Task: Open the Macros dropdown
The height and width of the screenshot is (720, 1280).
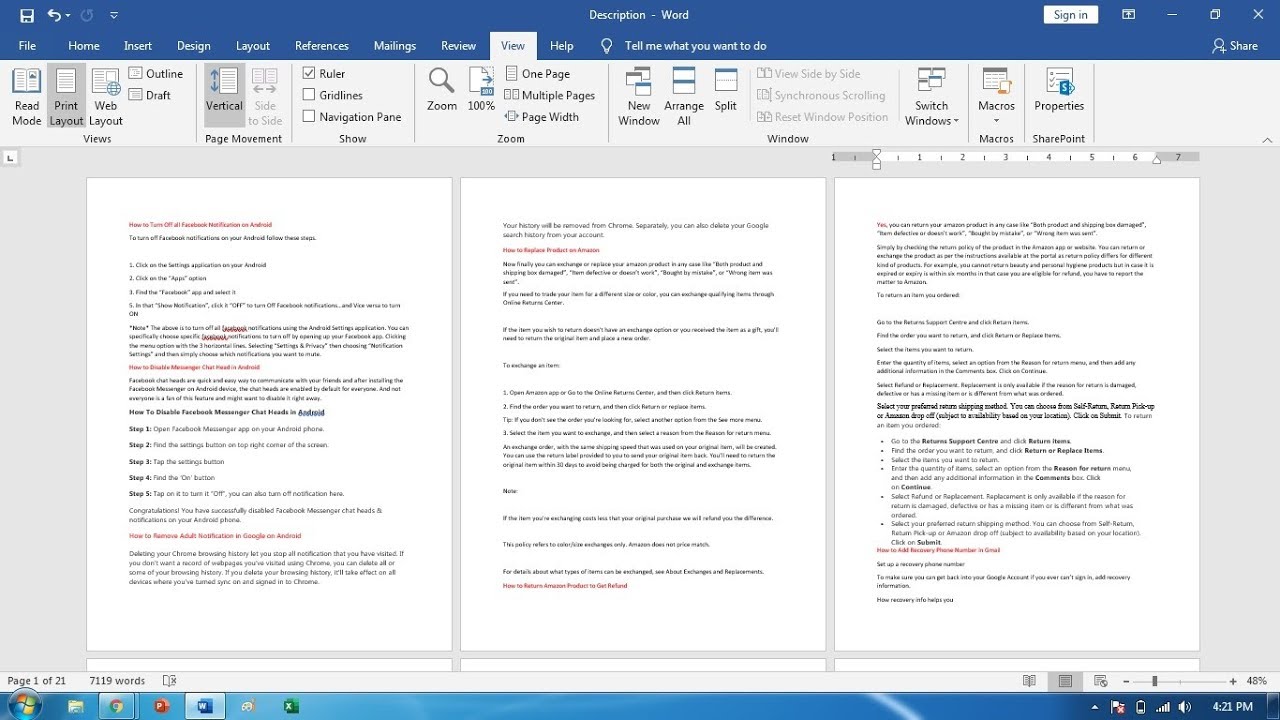Action: pyautogui.click(x=996, y=97)
